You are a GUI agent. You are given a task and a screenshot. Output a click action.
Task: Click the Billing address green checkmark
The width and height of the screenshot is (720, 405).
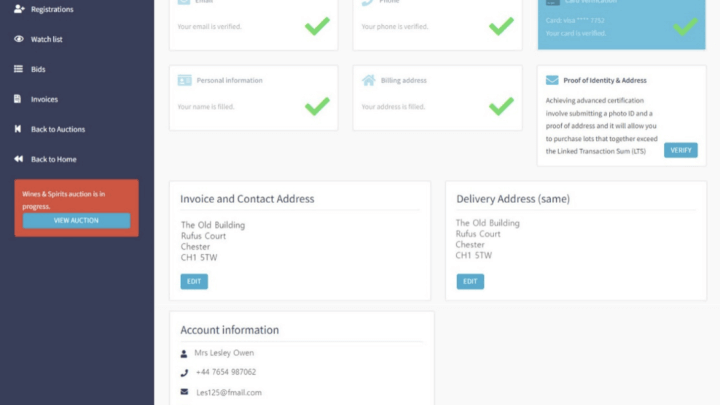pos(501,105)
